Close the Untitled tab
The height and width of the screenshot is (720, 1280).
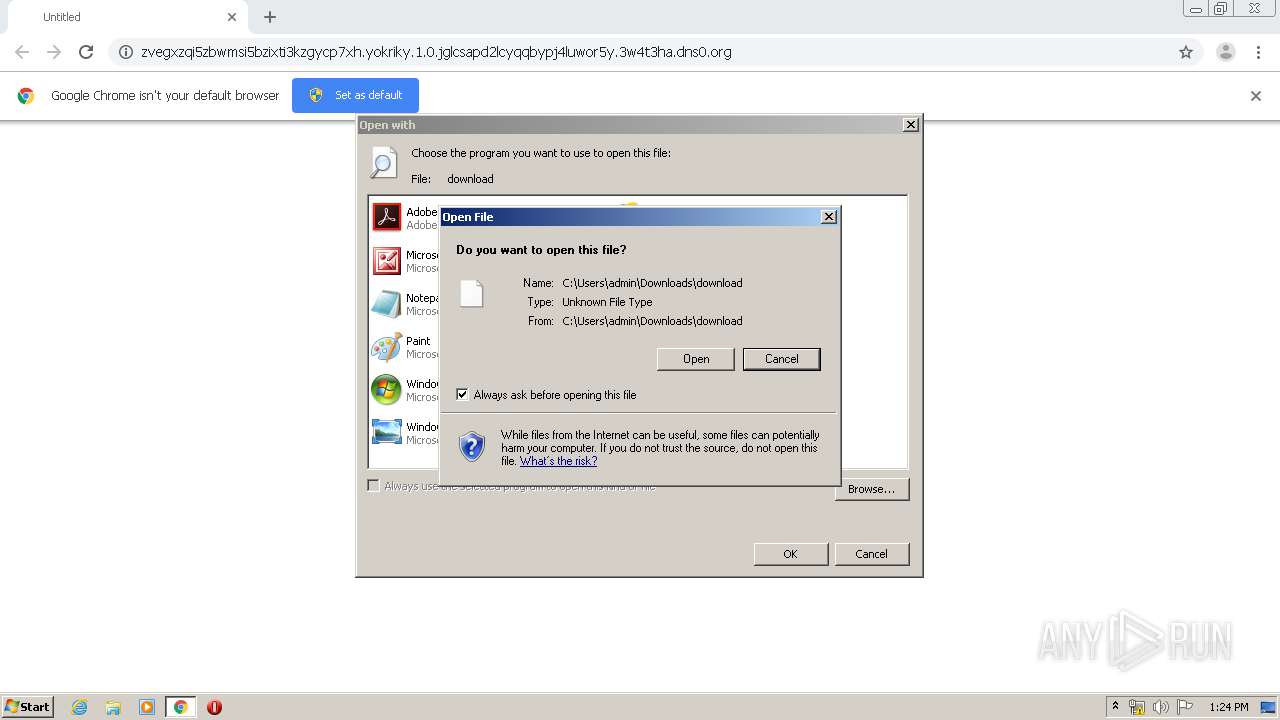click(x=232, y=17)
